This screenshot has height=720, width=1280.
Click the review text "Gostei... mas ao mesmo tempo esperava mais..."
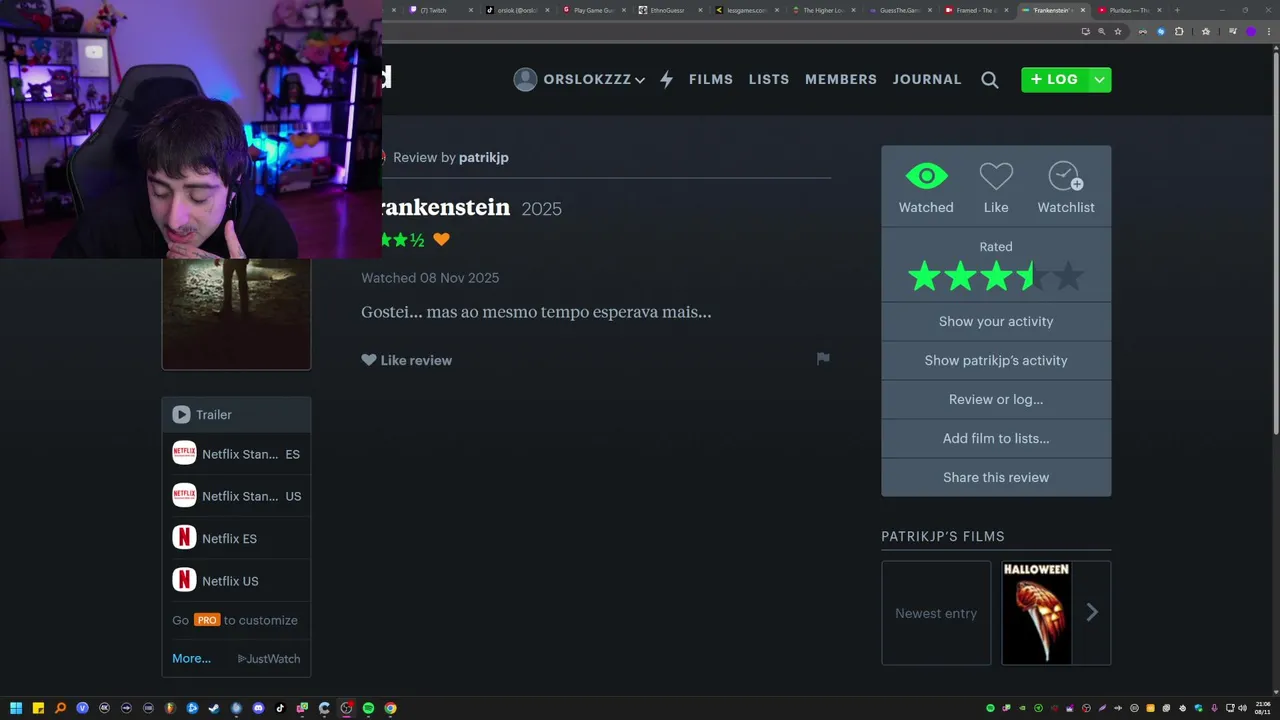click(536, 312)
